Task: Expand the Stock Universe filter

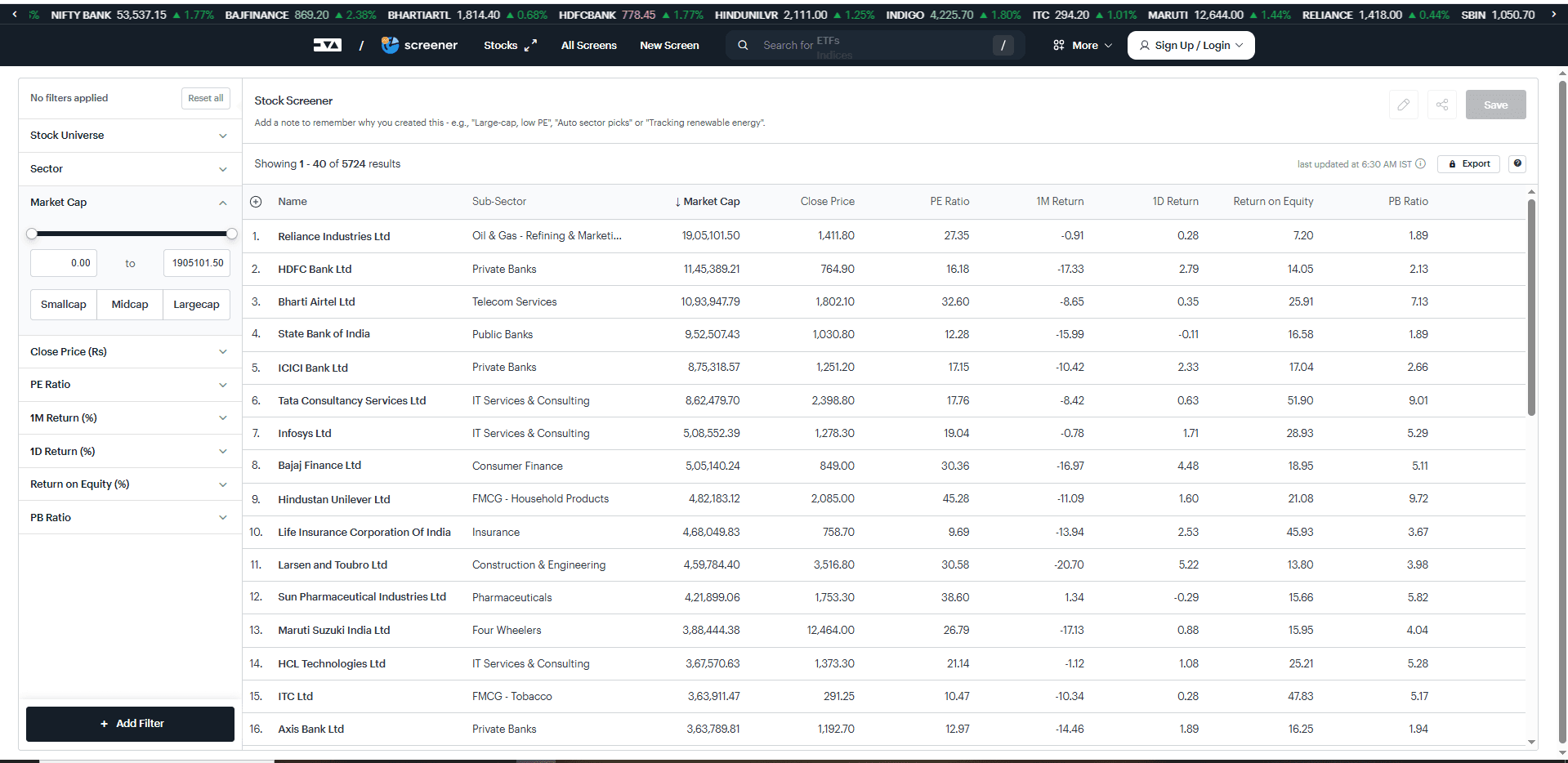Action: tap(129, 136)
